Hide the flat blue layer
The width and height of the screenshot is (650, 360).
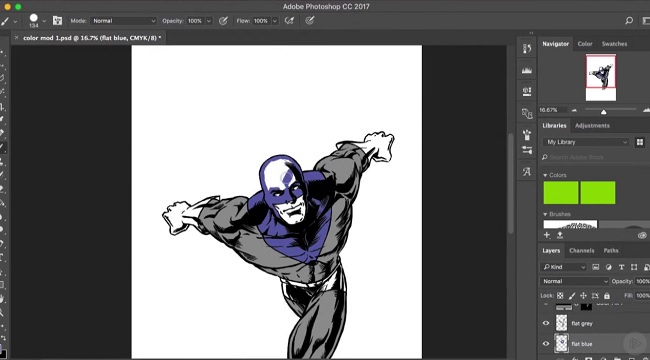coord(546,343)
